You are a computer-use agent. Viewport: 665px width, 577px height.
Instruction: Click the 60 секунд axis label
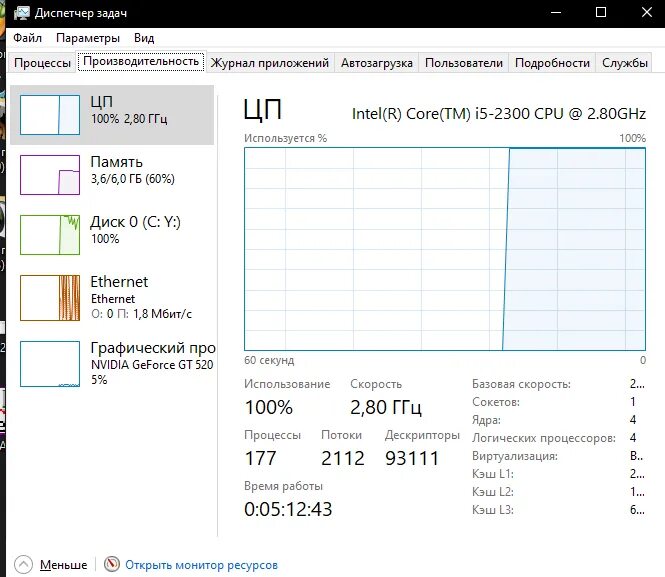(269, 360)
